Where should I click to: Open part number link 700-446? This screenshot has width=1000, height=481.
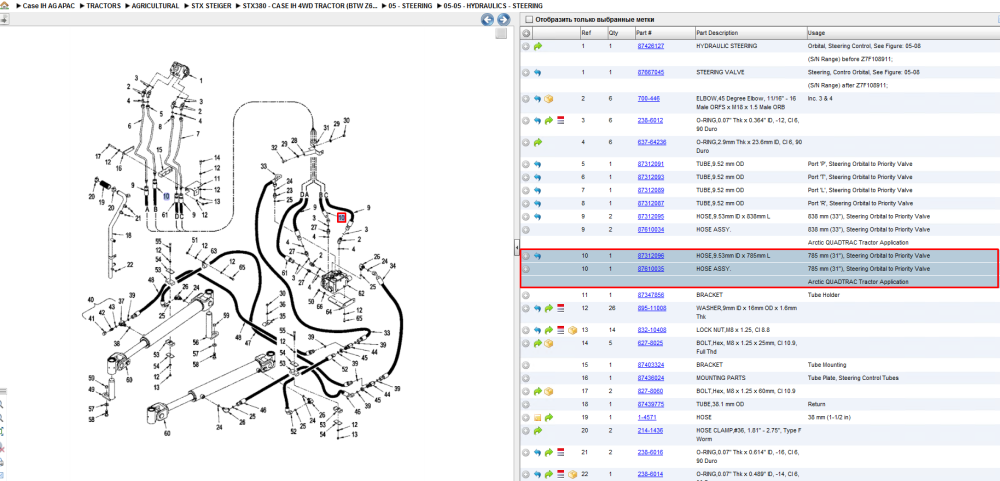[x=649, y=98]
